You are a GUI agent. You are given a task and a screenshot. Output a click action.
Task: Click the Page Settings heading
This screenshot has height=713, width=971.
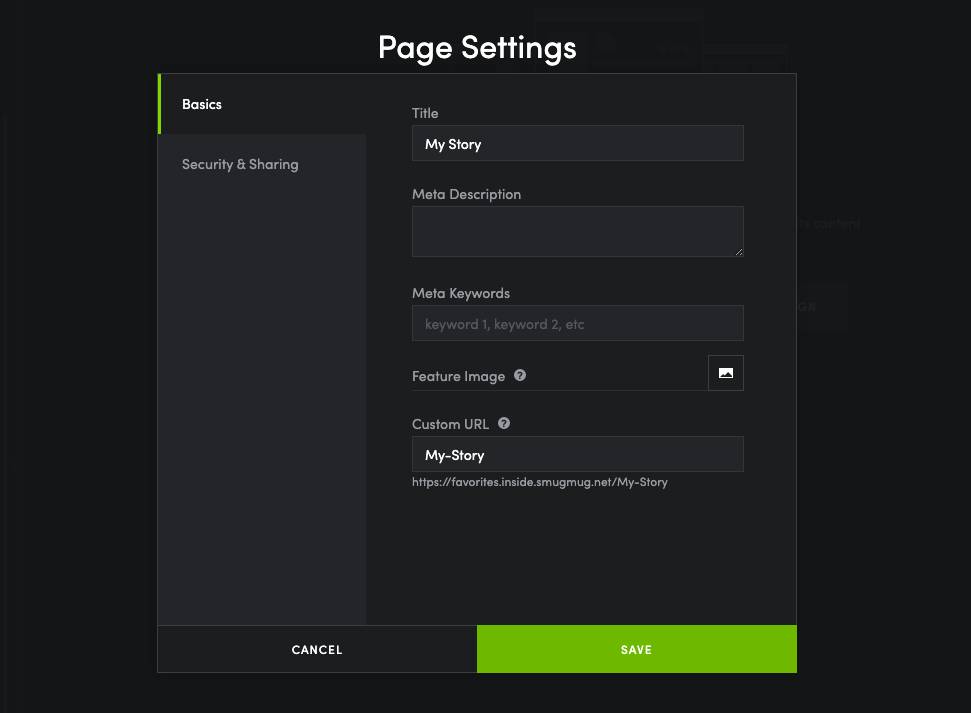click(x=477, y=47)
